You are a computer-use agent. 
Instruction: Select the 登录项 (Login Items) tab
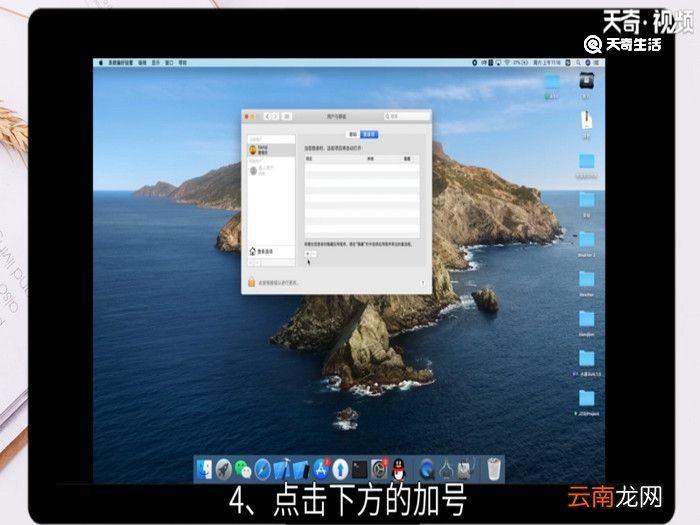click(369, 134)
